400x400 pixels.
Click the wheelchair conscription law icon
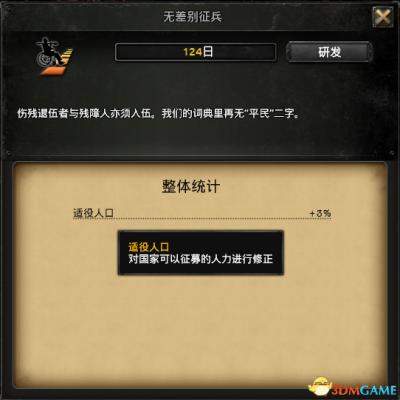tap(53, 56)
